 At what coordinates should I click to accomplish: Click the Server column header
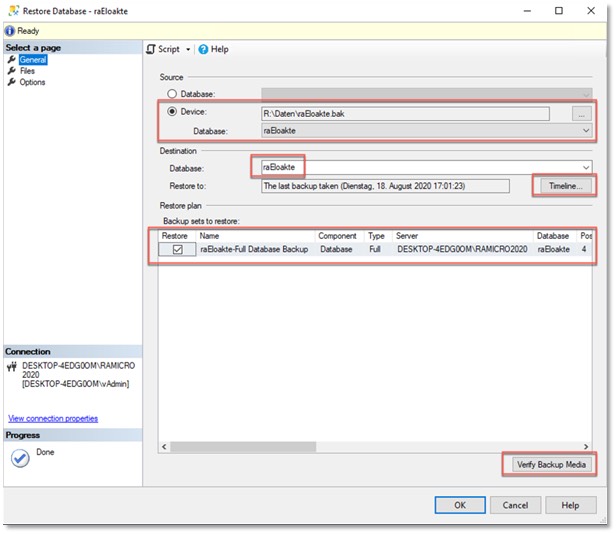coord(463,236)
